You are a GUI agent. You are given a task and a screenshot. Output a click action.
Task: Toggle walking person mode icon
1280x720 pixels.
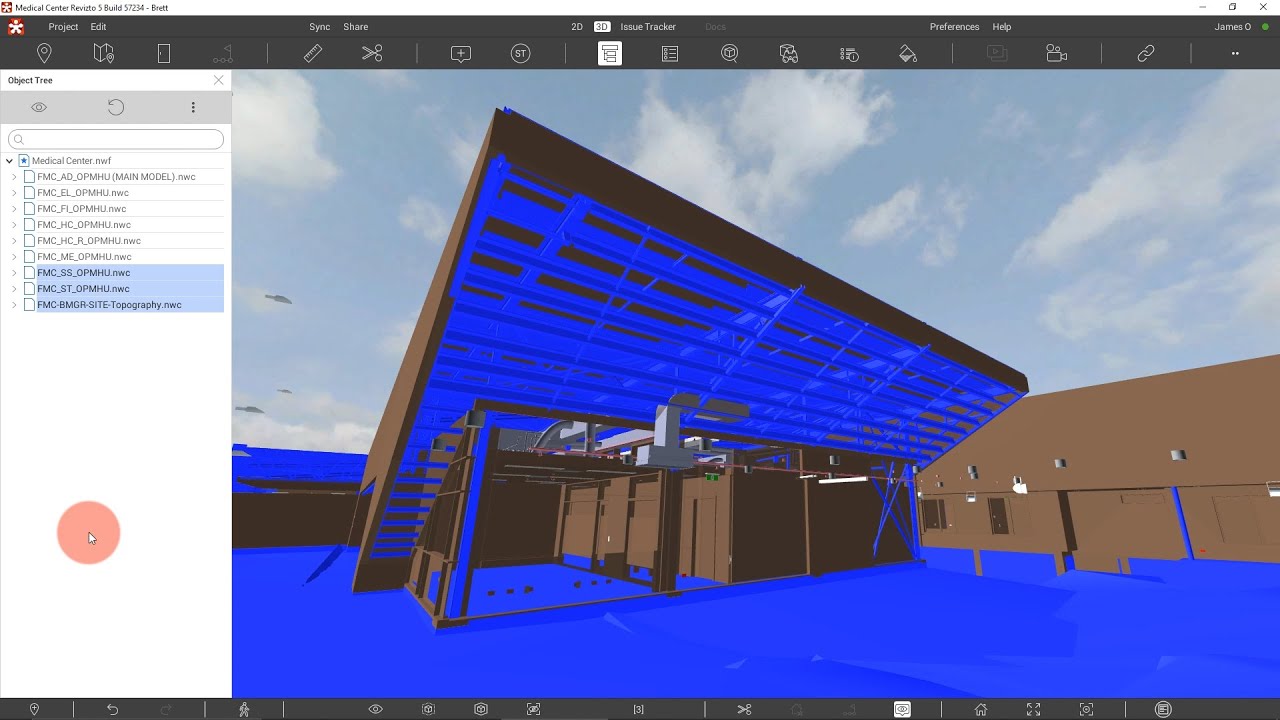[244, 709]
